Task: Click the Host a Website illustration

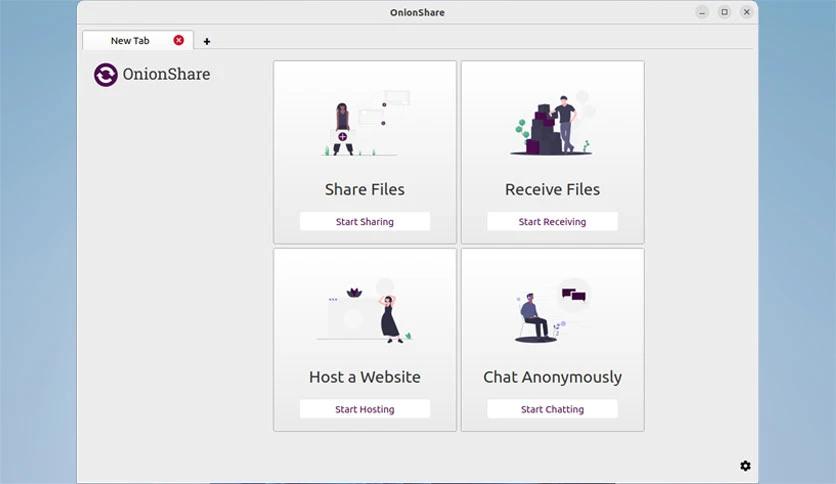Action: pyautogui.click(x=365, y=311)
